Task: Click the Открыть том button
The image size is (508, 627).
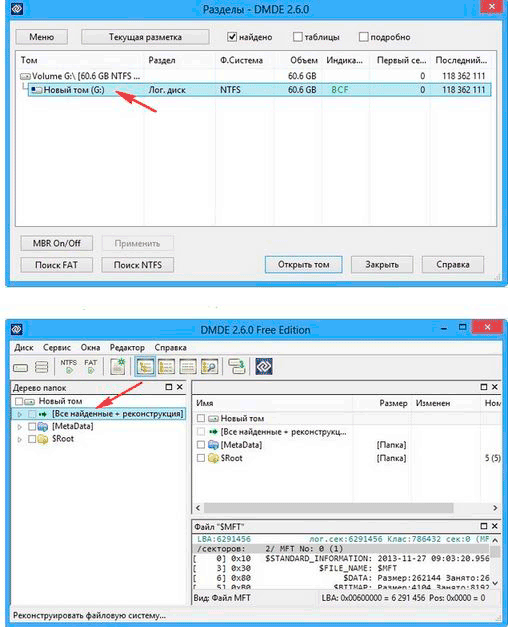Action: 304,265
